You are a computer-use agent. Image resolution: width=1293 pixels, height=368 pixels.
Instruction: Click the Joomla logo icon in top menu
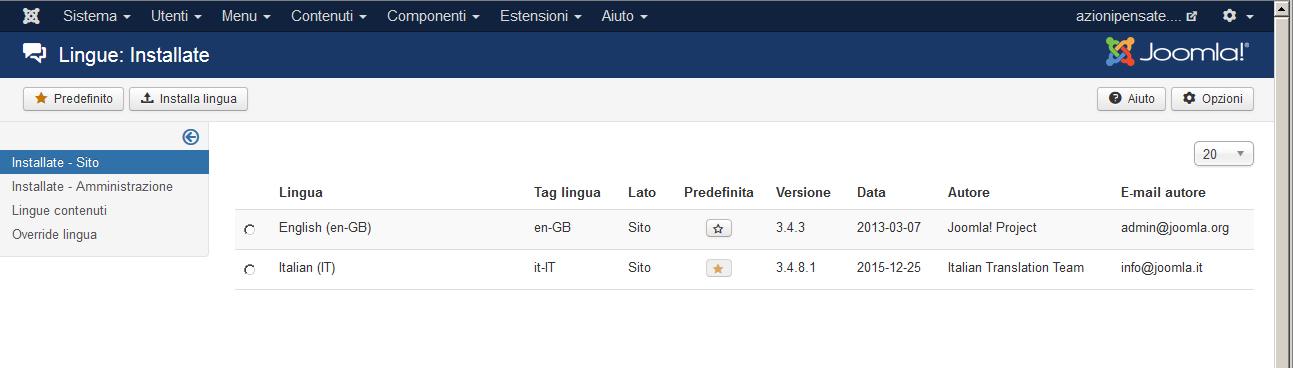[x=31, y=16]
